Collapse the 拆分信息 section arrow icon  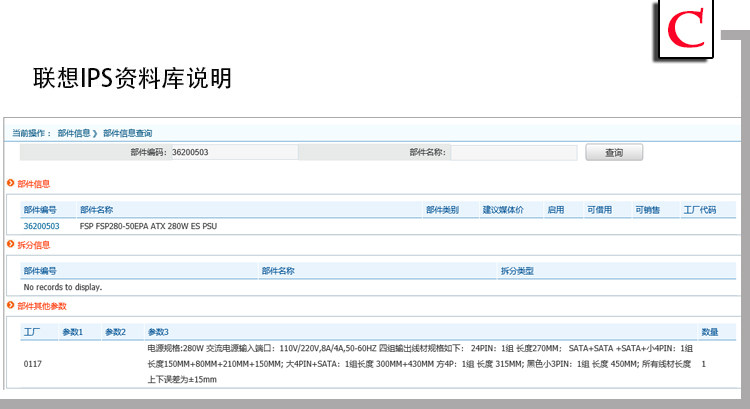(11, 244)
